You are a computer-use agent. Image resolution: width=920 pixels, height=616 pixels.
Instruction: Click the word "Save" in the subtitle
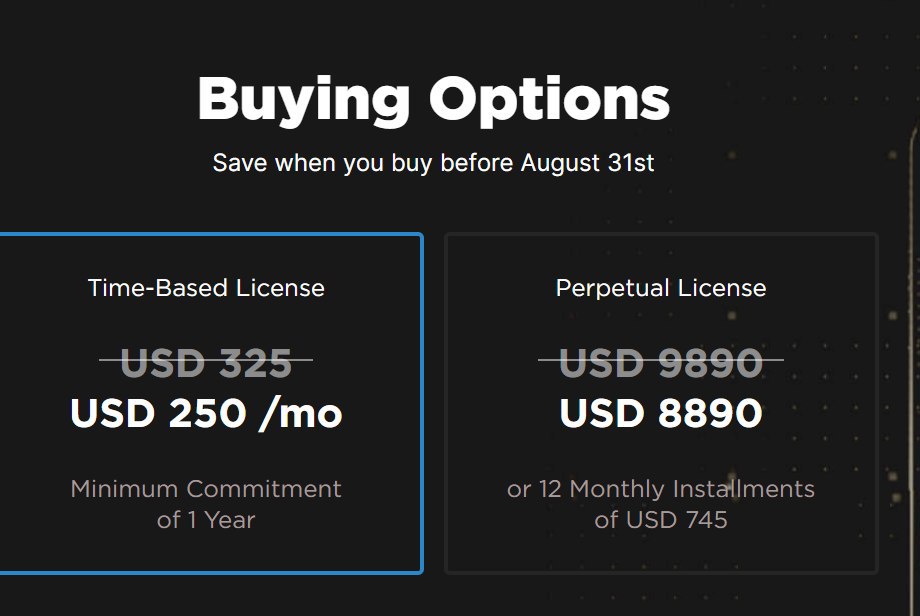(240, 162)
